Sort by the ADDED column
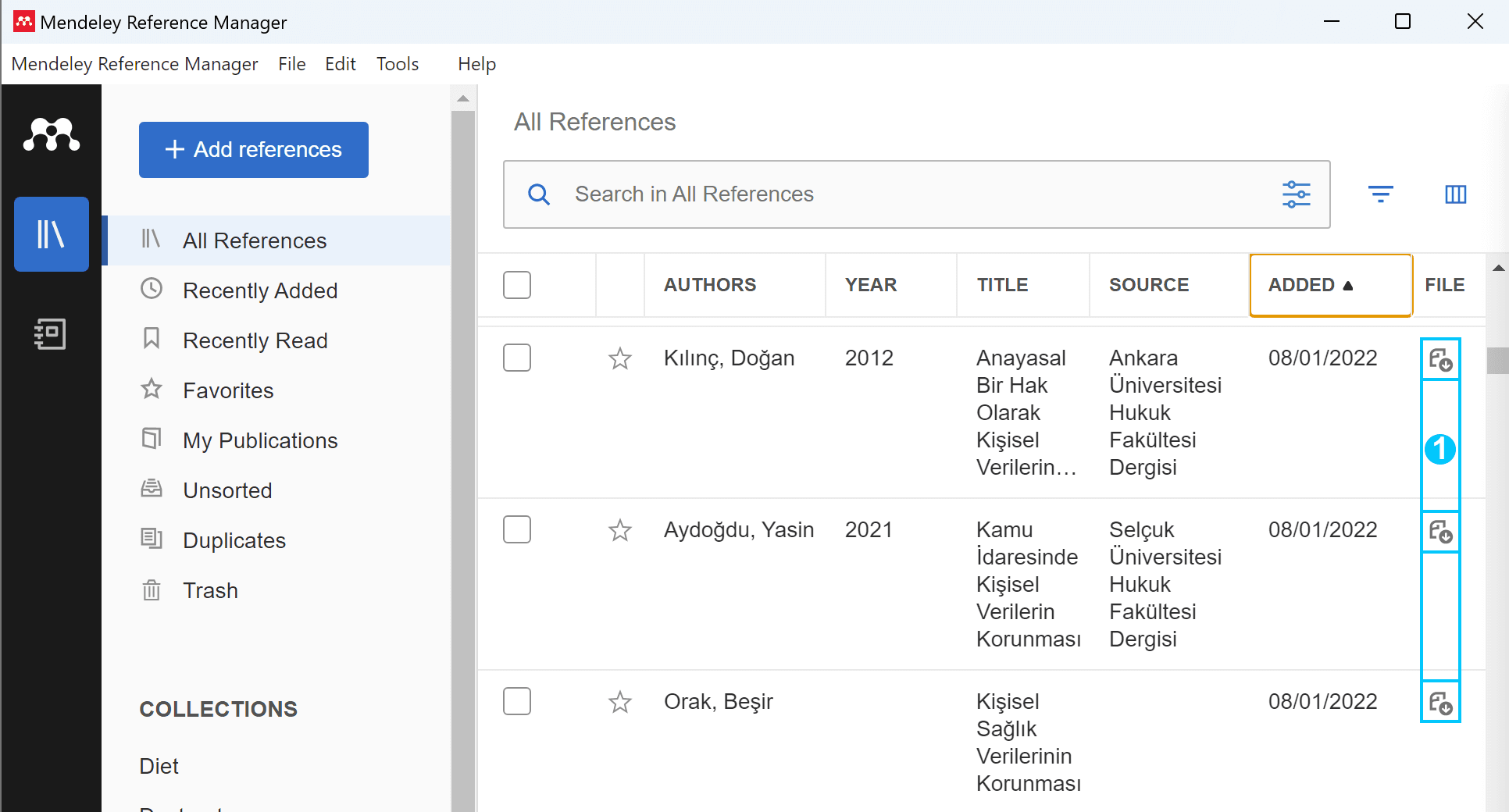The height and width of the screenshot is (812, 1509). pyautogui.click(x=1331, y=285)
